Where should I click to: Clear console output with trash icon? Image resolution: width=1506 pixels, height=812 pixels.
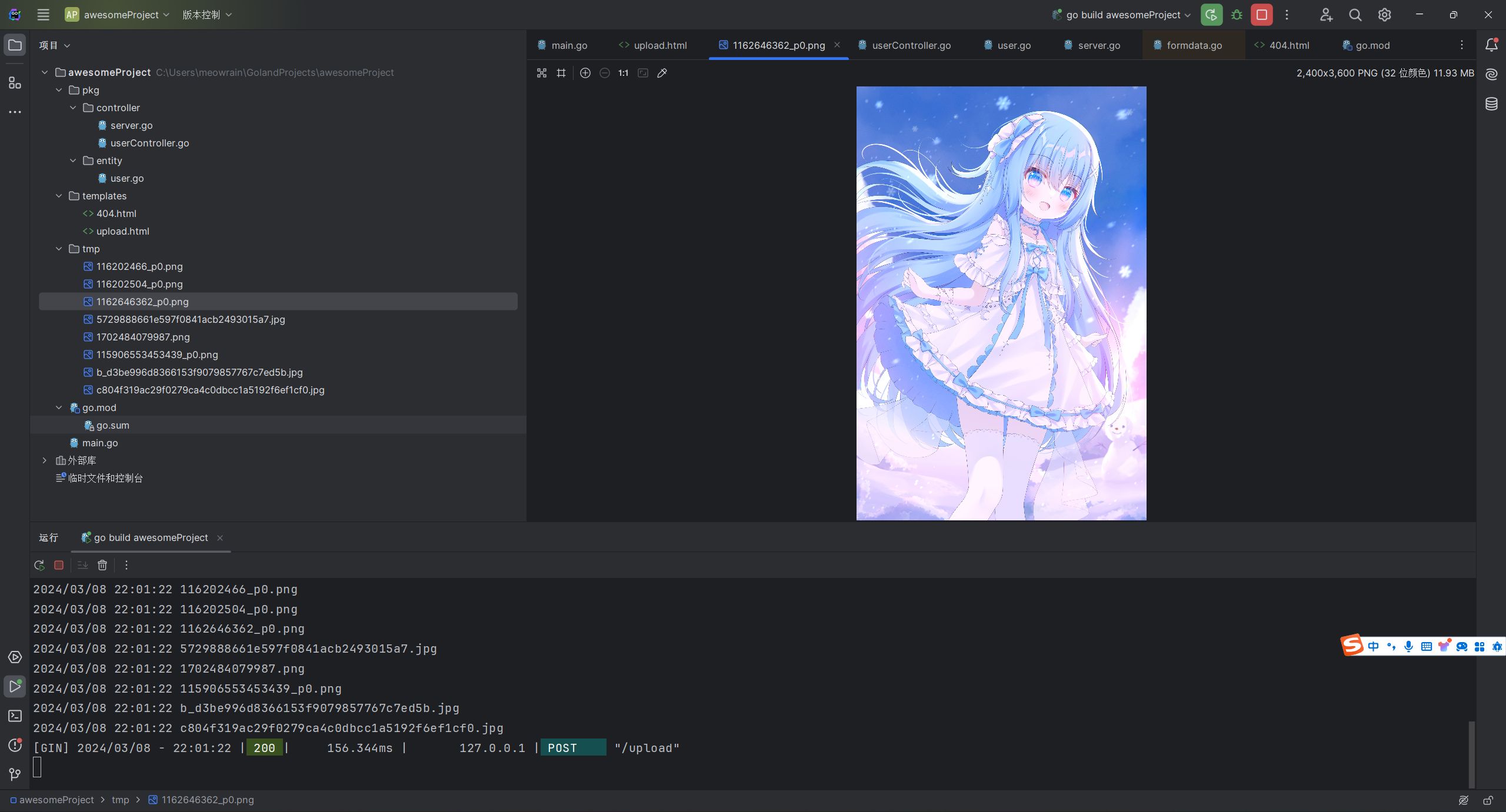tap(102, 565)
